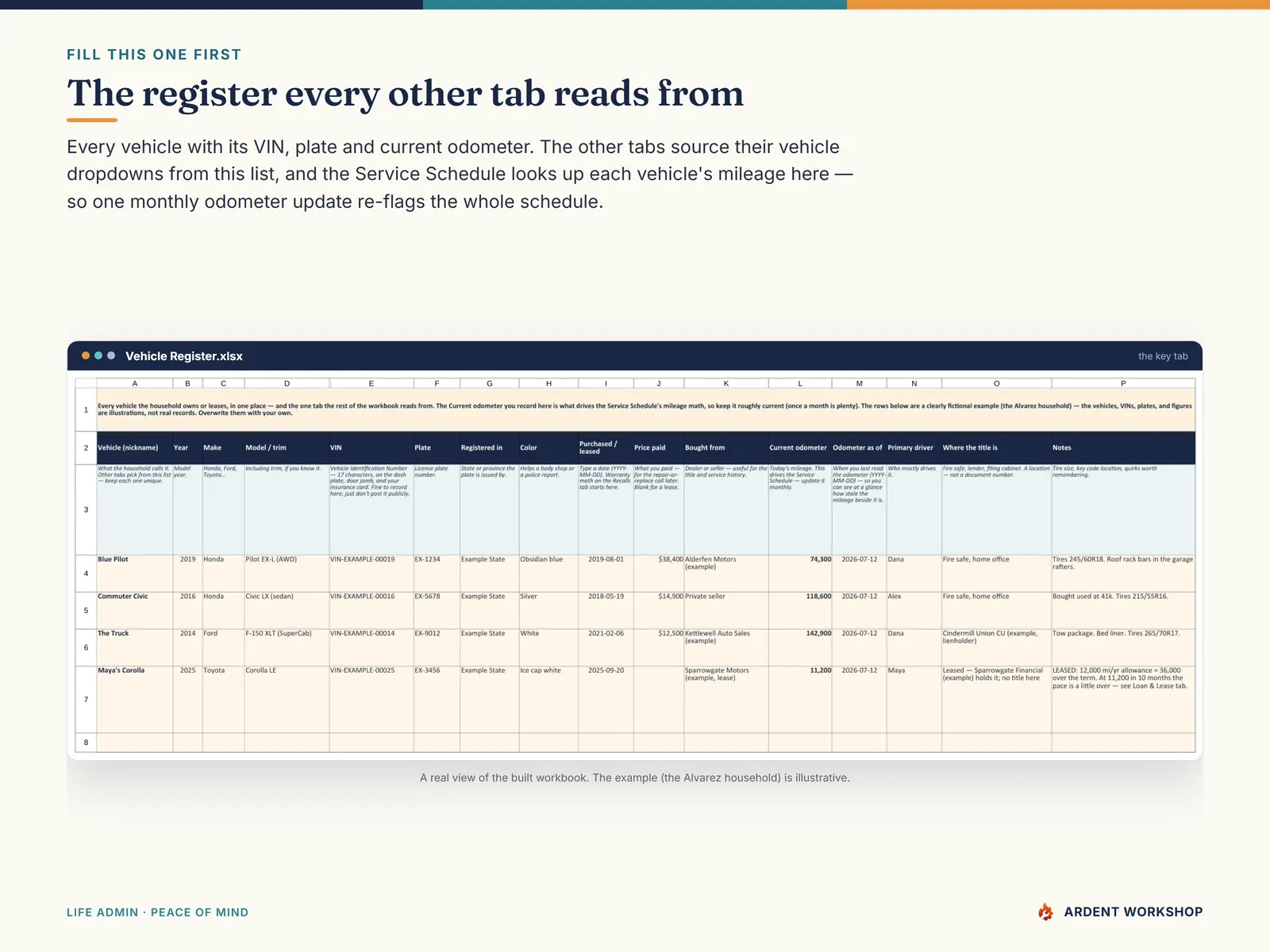Click the 'Price paid' header cell
The image size is (1270, 952).
tap(659, 447)
